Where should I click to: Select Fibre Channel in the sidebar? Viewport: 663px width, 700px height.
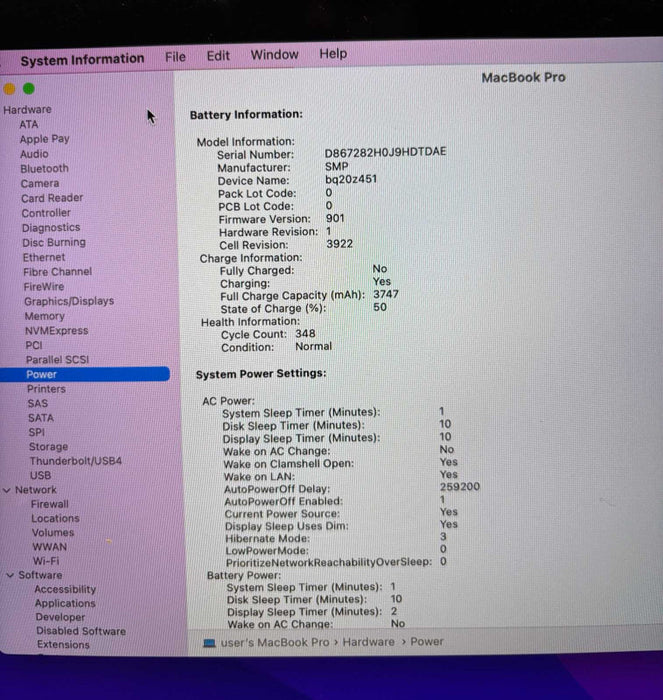coord(58,272)
